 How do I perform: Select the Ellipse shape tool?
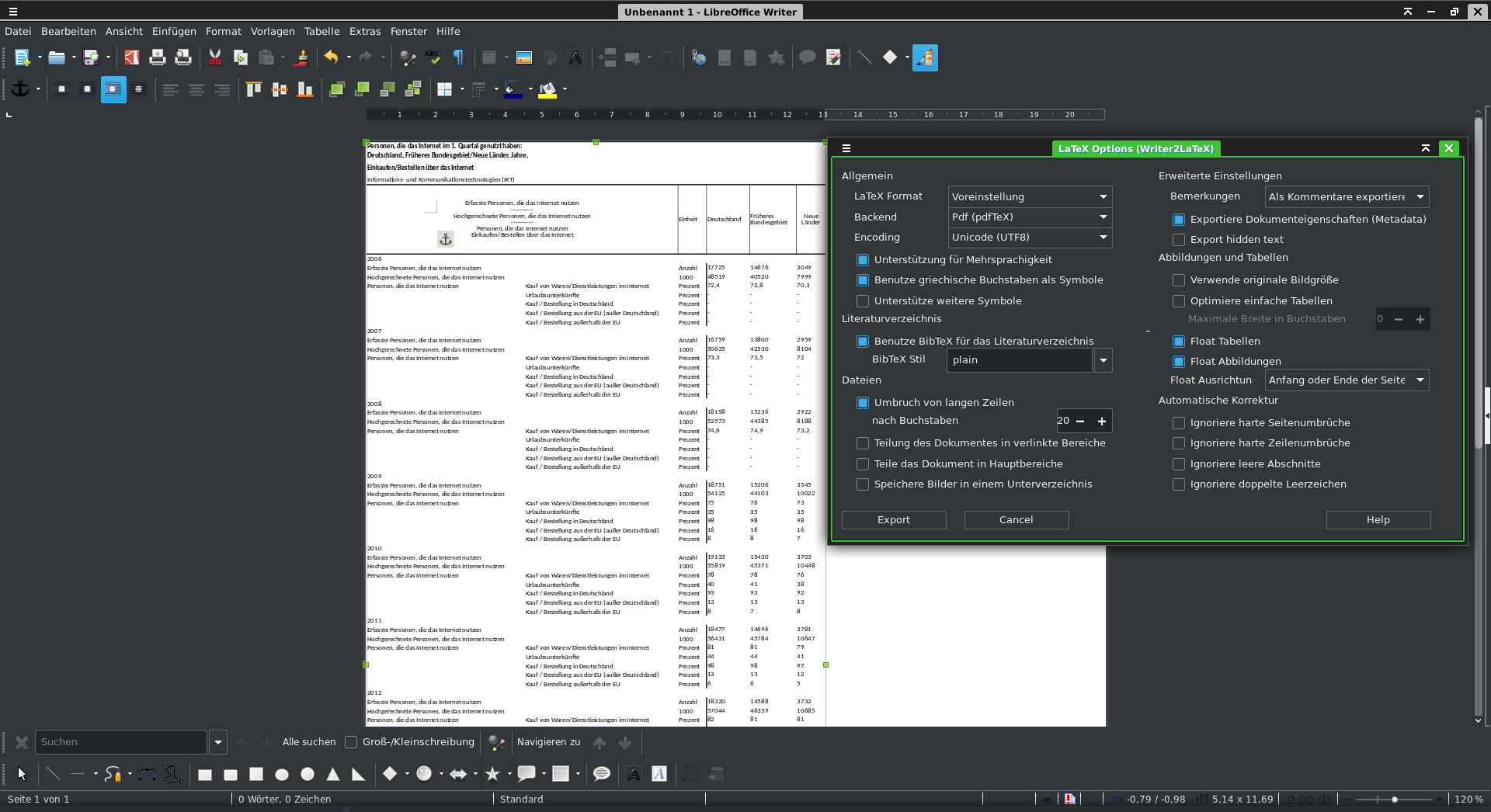(x=282, y=774)
